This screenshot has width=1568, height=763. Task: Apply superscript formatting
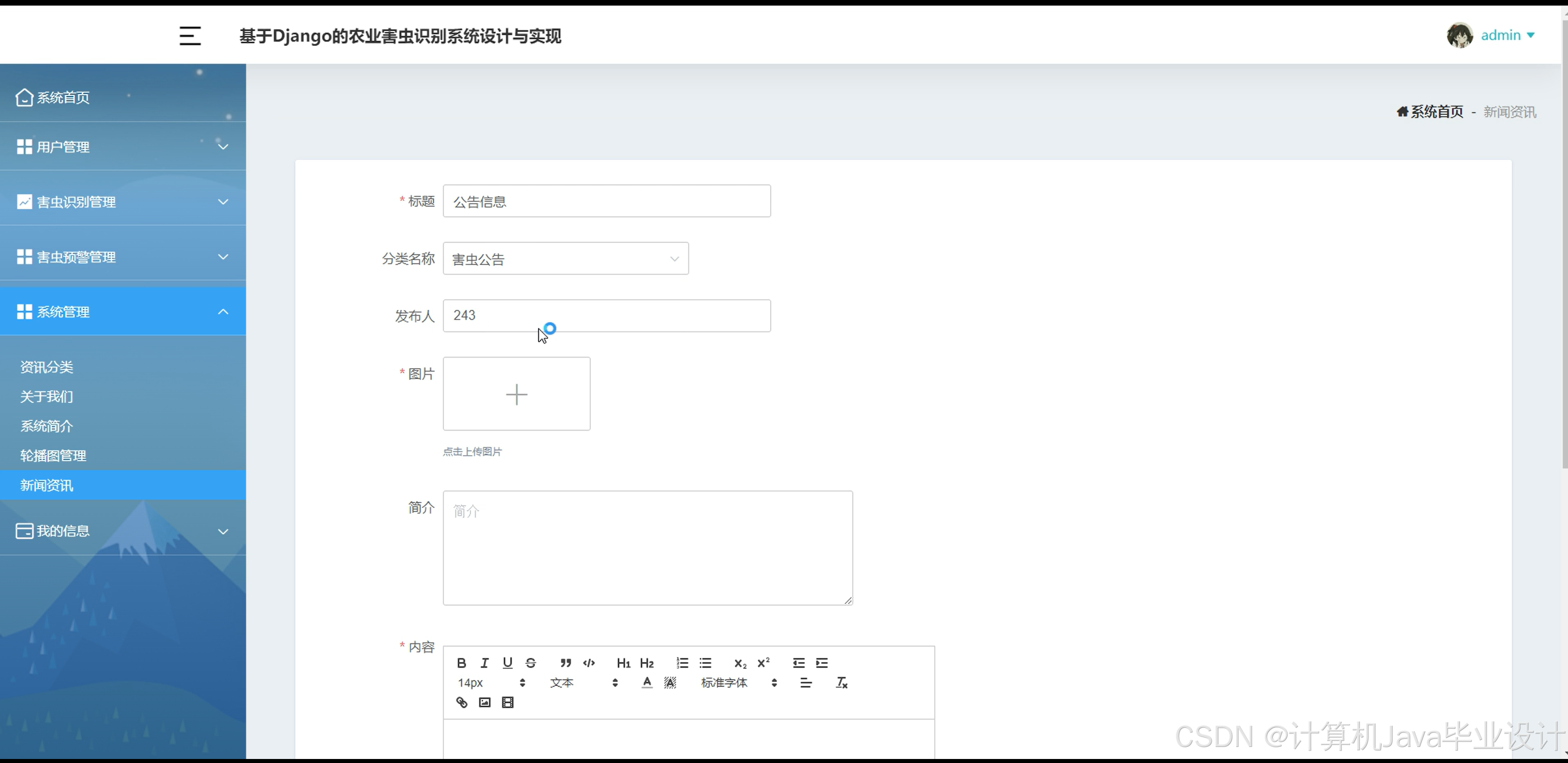click(x=763, y=662)
